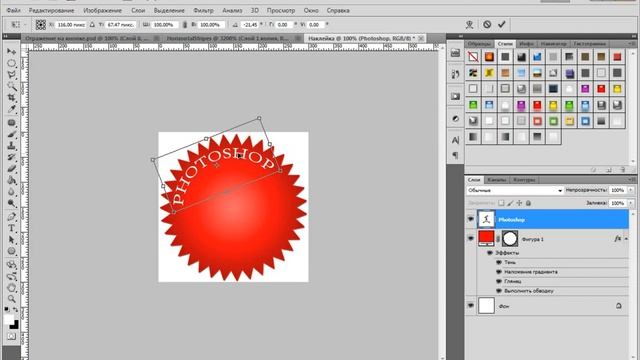
Task: Hide the Фигура 1 layer
Action: pos(471,239)
